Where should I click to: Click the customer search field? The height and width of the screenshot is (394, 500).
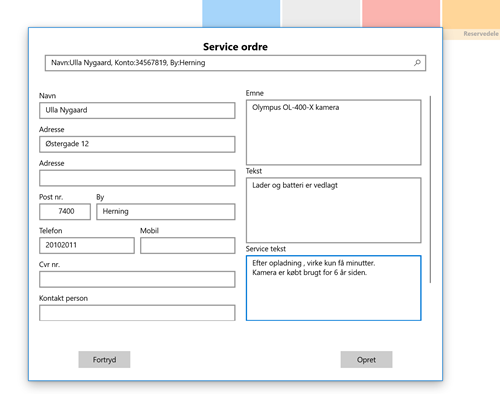click(235, 63)
